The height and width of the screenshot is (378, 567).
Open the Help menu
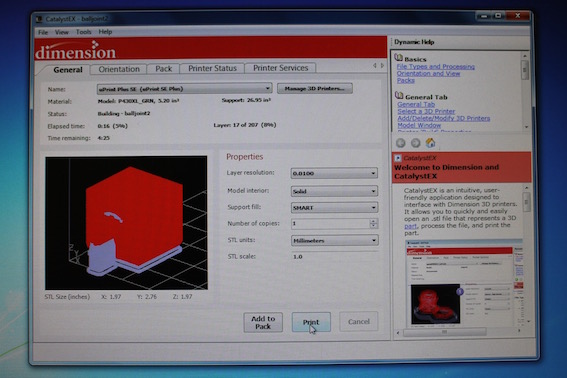coord(105,32)
